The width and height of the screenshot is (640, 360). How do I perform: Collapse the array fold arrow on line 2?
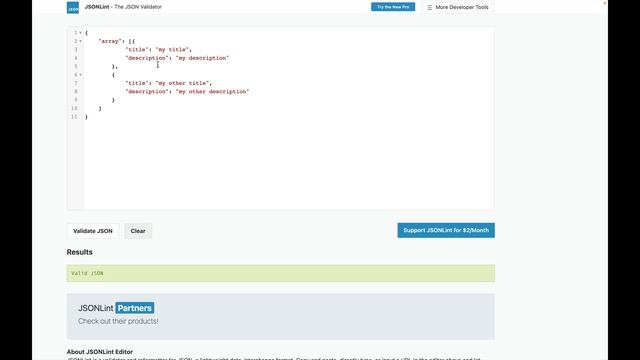(80, 41)
